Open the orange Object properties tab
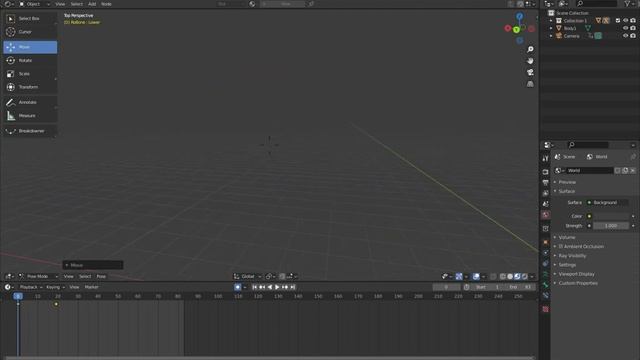This screenshot has width=640, height=360. pos(545,242)
